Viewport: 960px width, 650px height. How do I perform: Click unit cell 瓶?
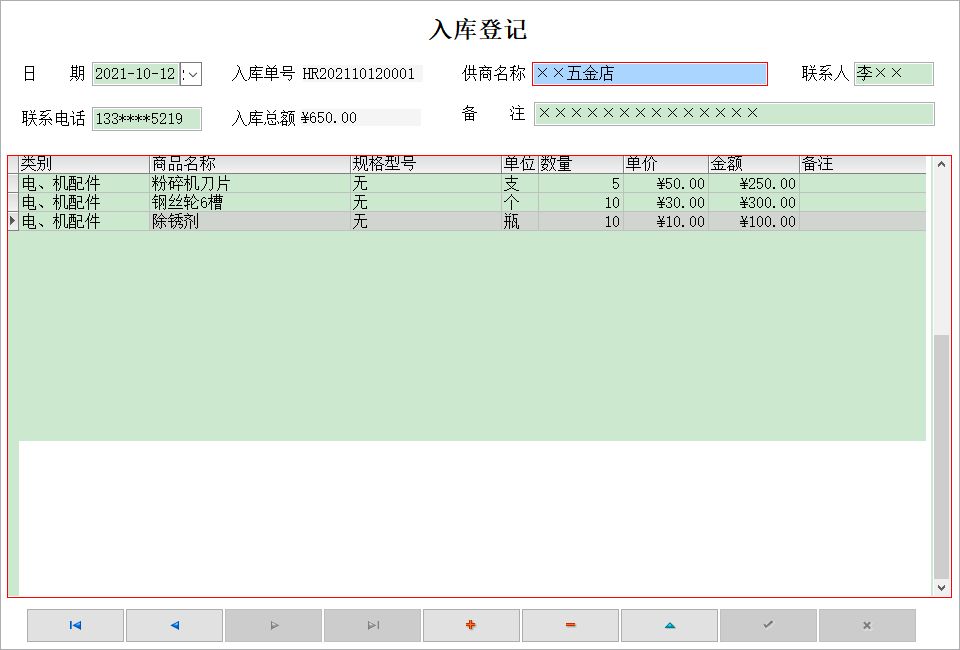pyautogui.click(x=520, y=222)
